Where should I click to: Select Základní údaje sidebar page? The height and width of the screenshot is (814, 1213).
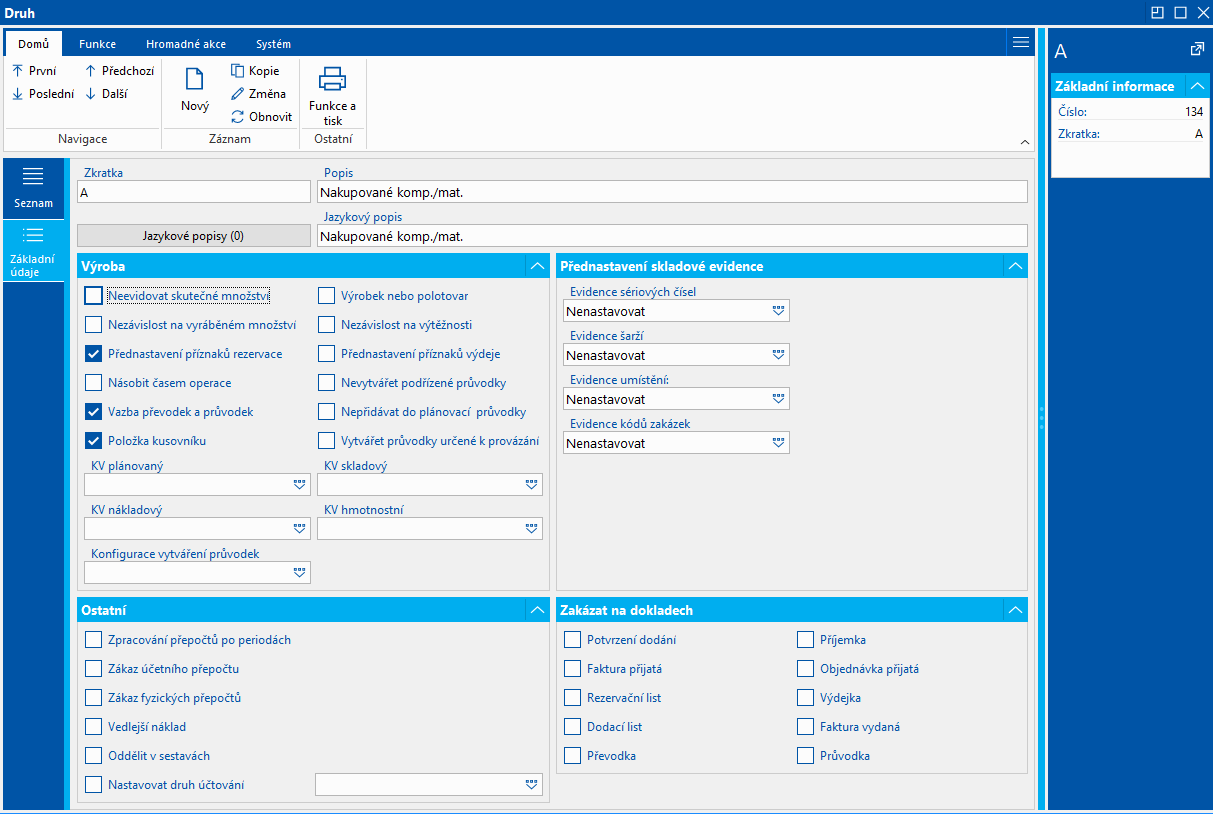tap(33, 251)
